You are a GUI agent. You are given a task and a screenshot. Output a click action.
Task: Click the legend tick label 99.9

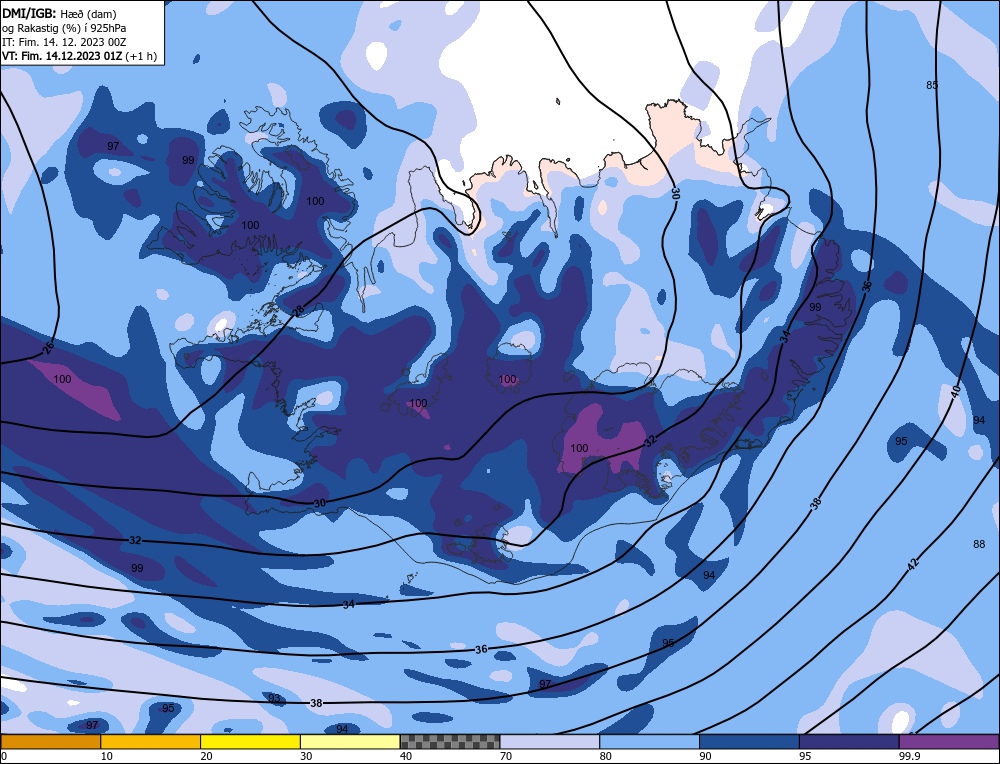(x=908, y=756)
